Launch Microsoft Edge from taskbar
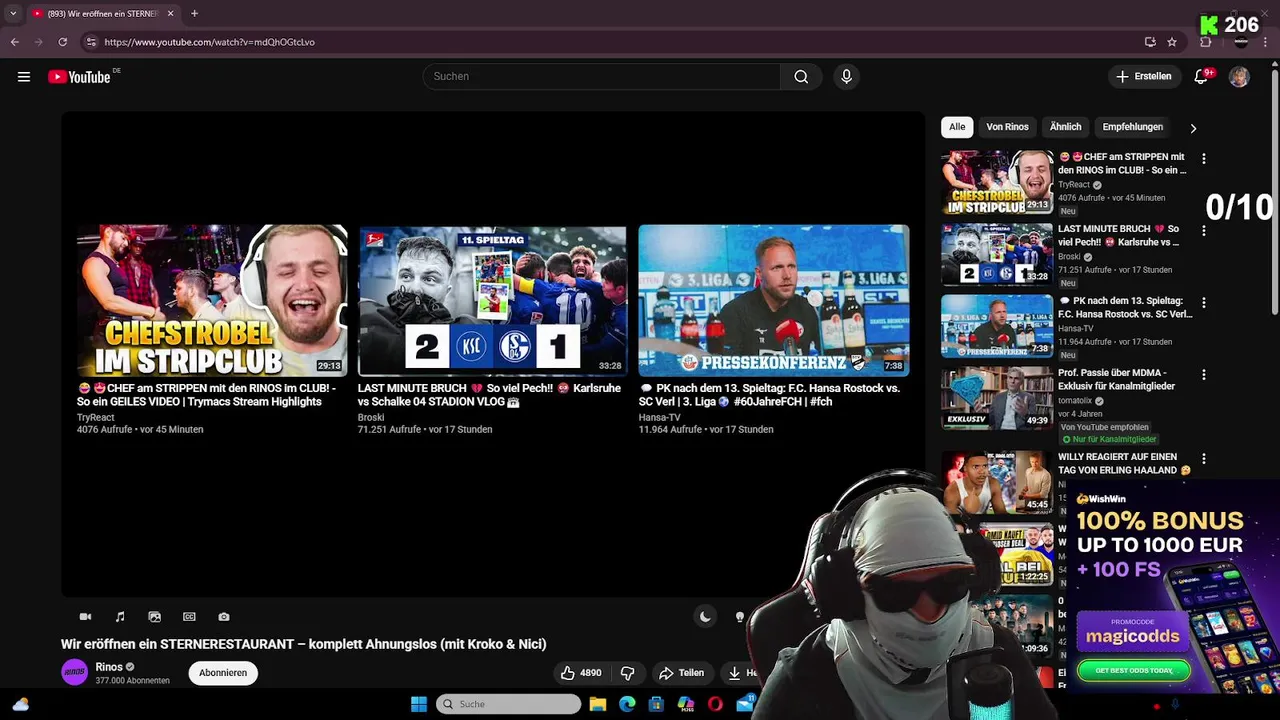 (627, 704)
